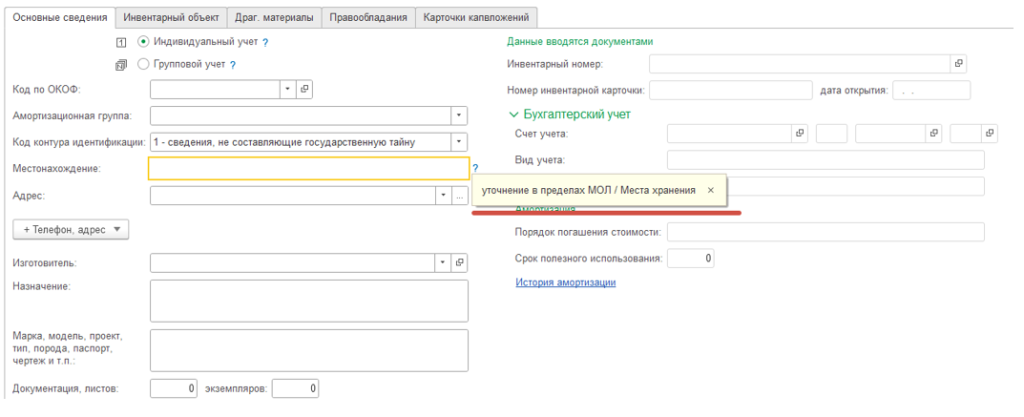Viewport: 1024px width, 417px height.
Task: Show help for Групповой учет
Action: point(232,65)
